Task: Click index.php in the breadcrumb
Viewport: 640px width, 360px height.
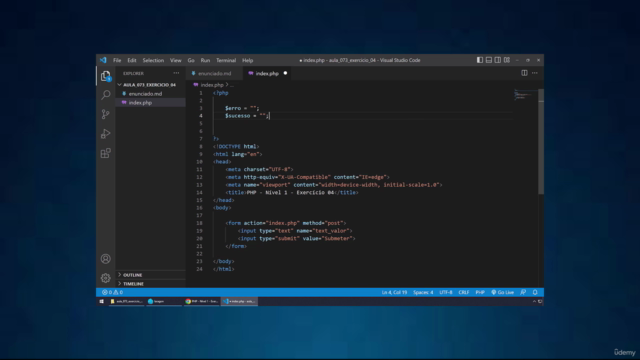Action: tap(212, 85)
